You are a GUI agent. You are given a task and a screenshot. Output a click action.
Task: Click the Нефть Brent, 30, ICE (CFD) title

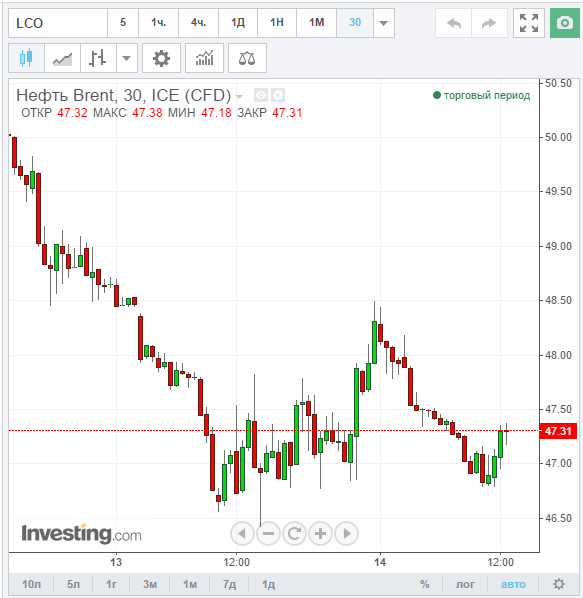(x=124, y=95)
